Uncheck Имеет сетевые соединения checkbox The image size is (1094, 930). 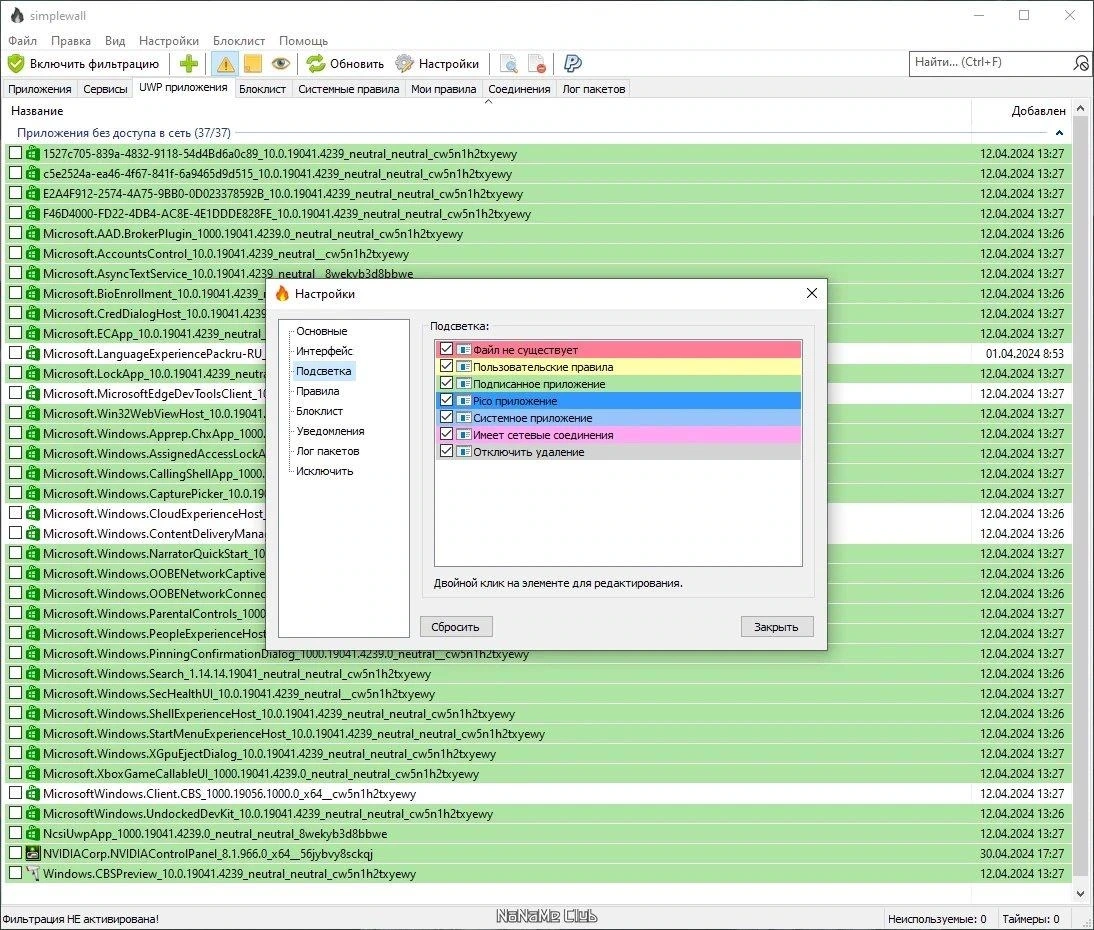coord(447,434)
